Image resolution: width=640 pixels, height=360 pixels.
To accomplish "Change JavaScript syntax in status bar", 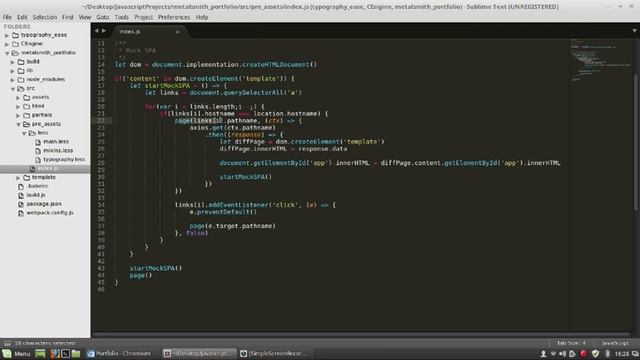I will [x=615, y=343].
